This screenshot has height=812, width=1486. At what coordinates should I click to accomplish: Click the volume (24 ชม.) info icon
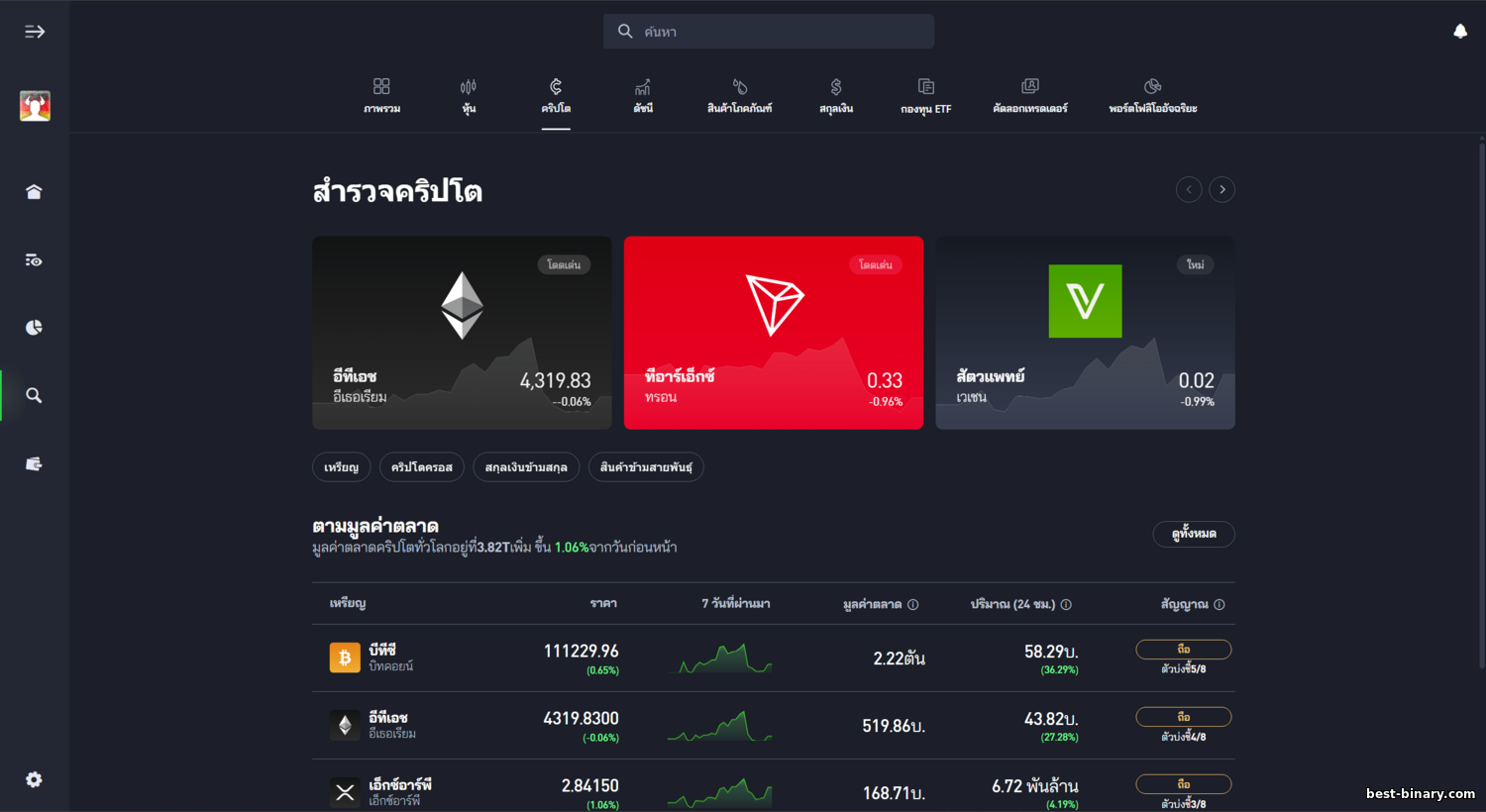[1066, 604]
